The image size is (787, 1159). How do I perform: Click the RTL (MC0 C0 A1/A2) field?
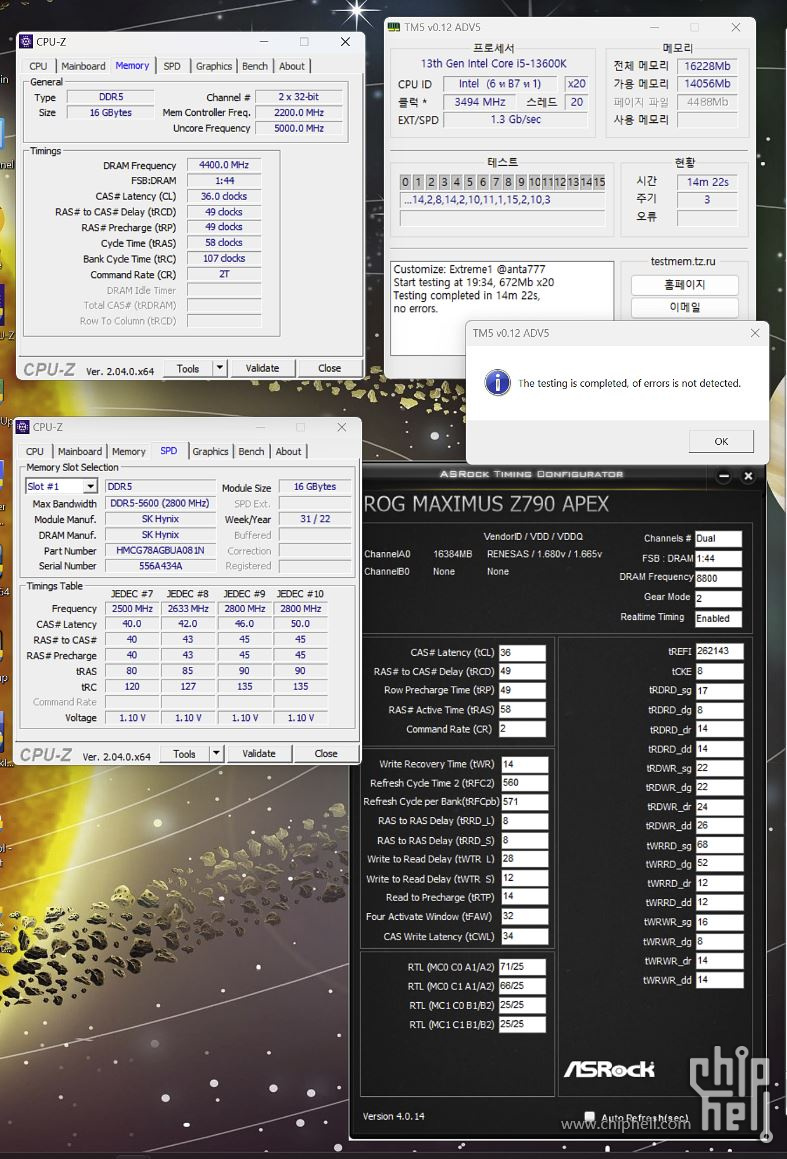point(522,967)
